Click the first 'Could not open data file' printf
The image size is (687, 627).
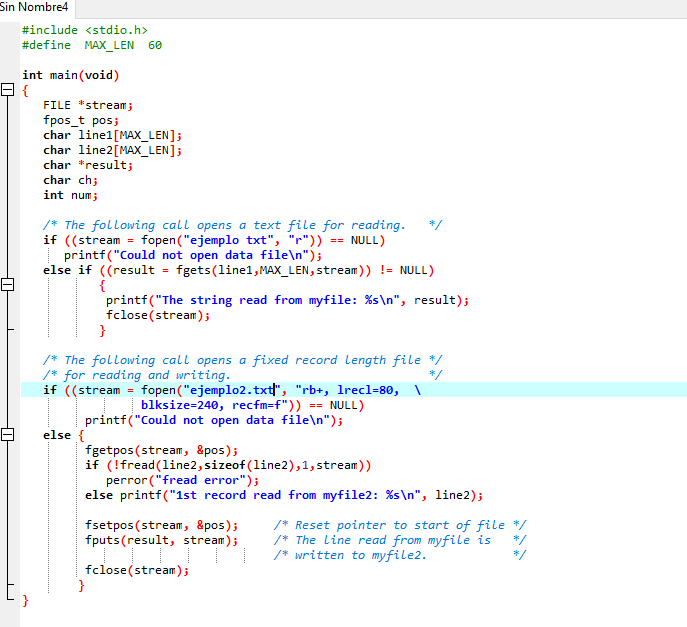(x=193, y=255)
